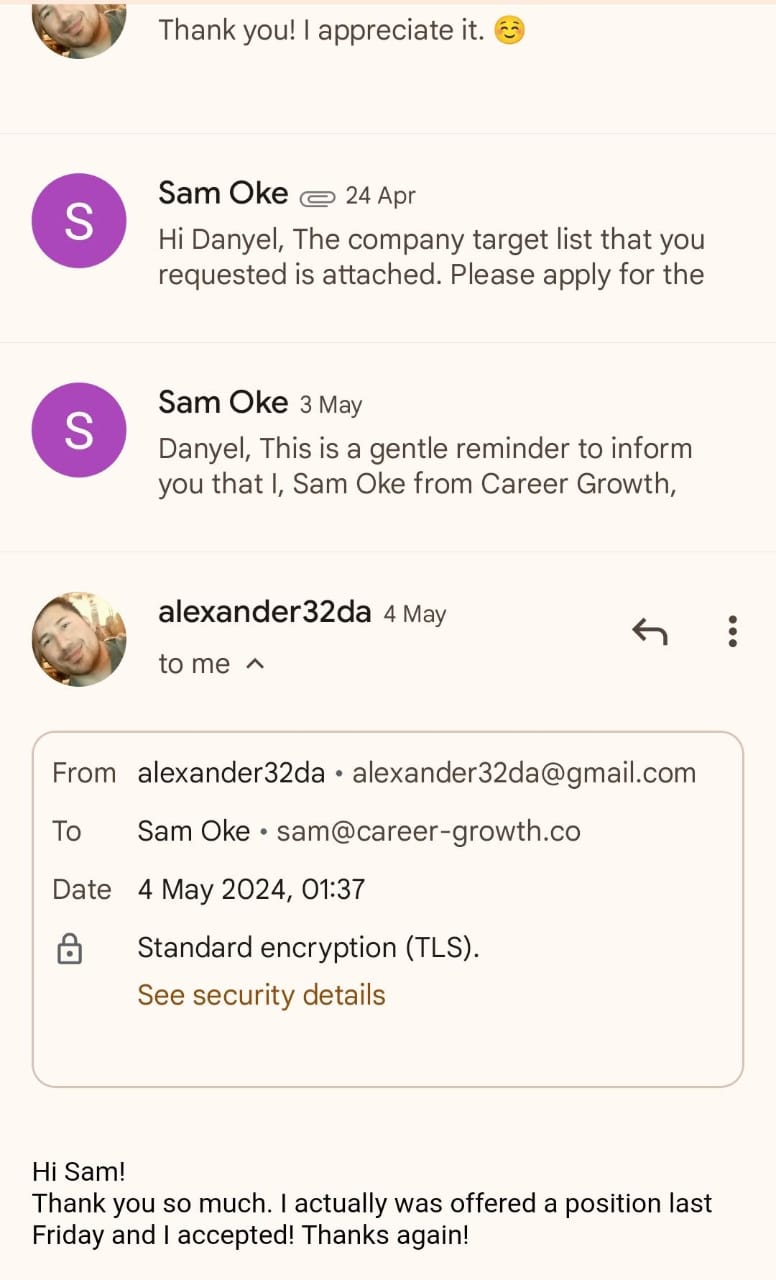Tap the "Hi Sam!" message body
Image resolution: width=776 pixels, height=1280 pixels.
coord(371,1203)
